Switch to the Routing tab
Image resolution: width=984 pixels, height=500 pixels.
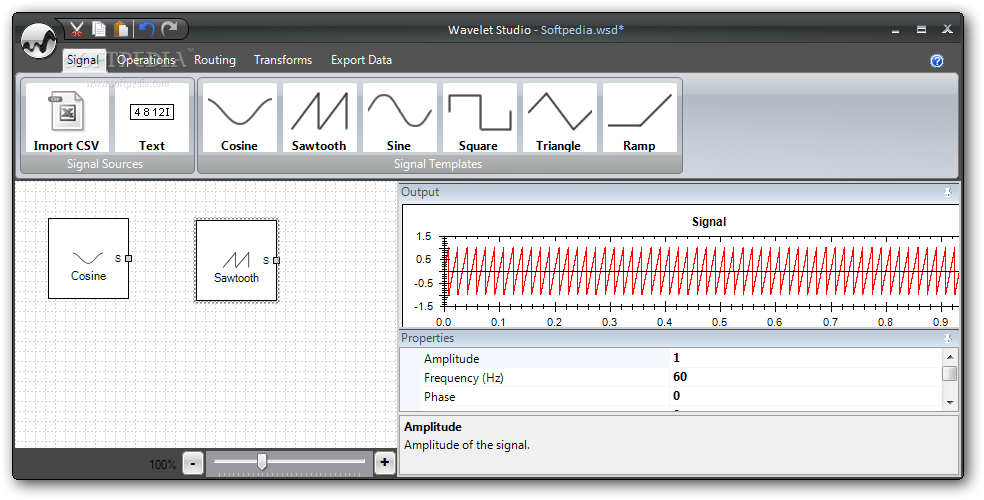(x=215, y=60)
